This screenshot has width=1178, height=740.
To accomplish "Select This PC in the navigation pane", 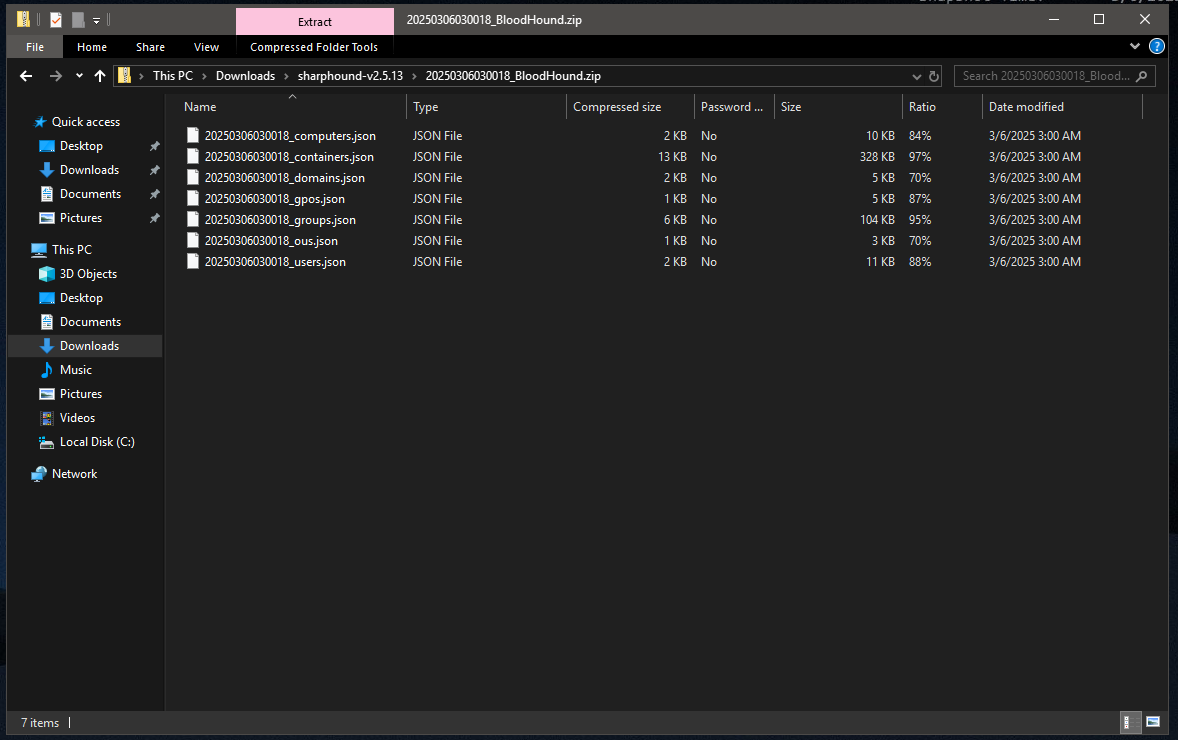I will (x=72, y=249).
